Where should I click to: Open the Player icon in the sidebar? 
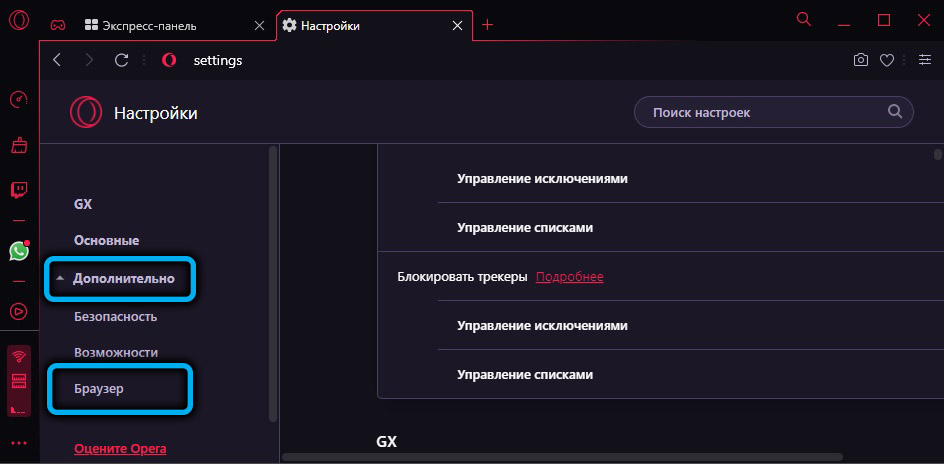point(18,311)
